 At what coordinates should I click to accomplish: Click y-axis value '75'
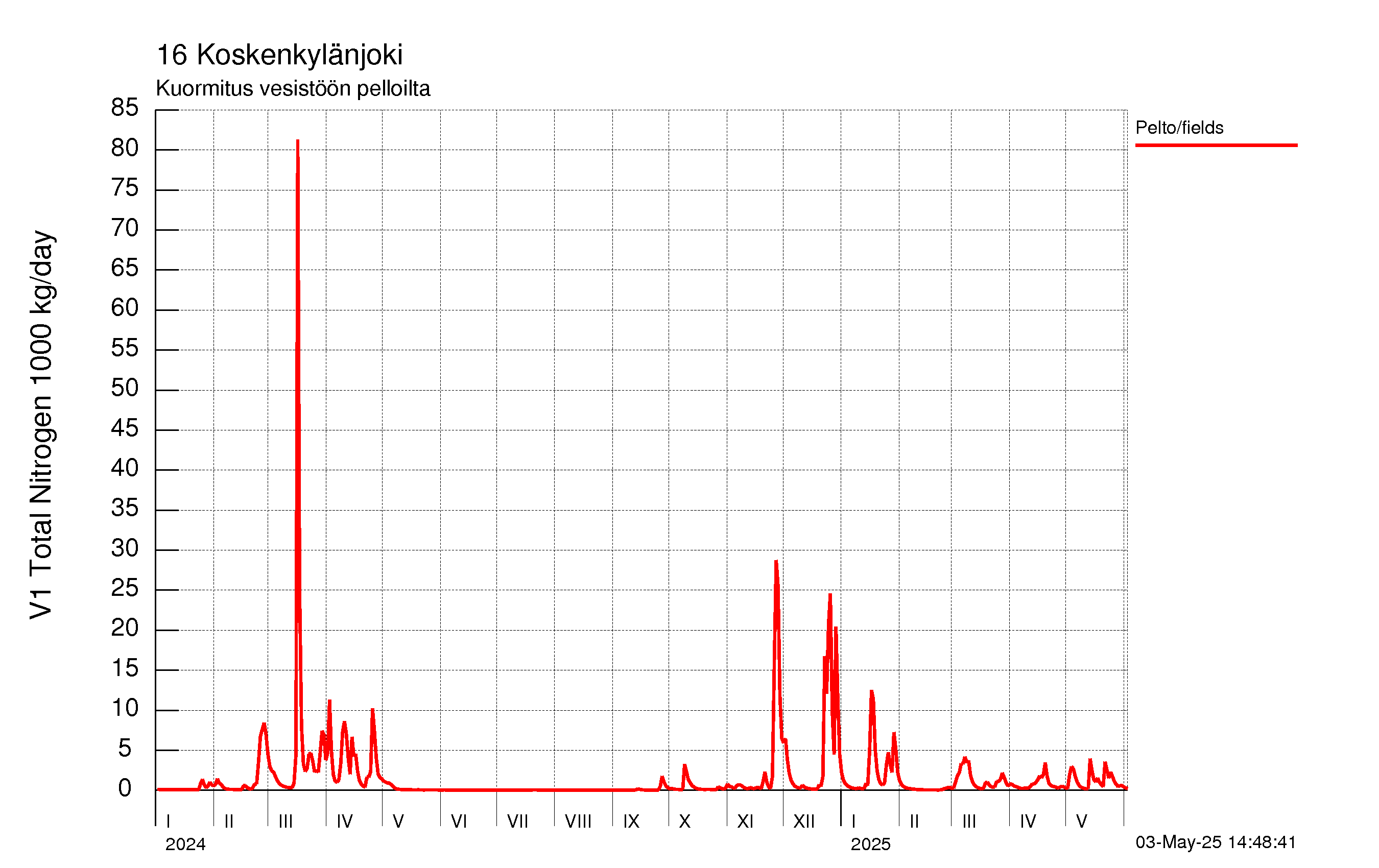pyautogui.click(x=125, y=188)
